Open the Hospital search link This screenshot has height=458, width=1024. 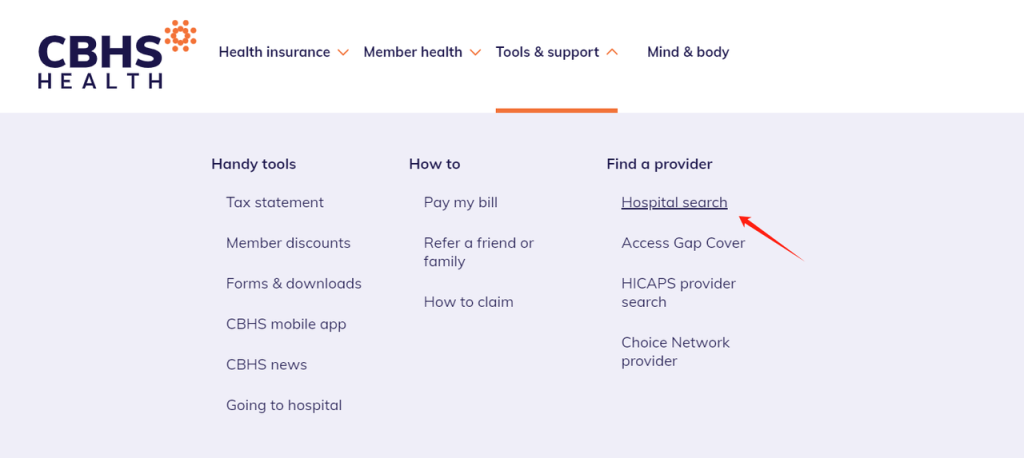pyautogui.click(x=674, y=203)
